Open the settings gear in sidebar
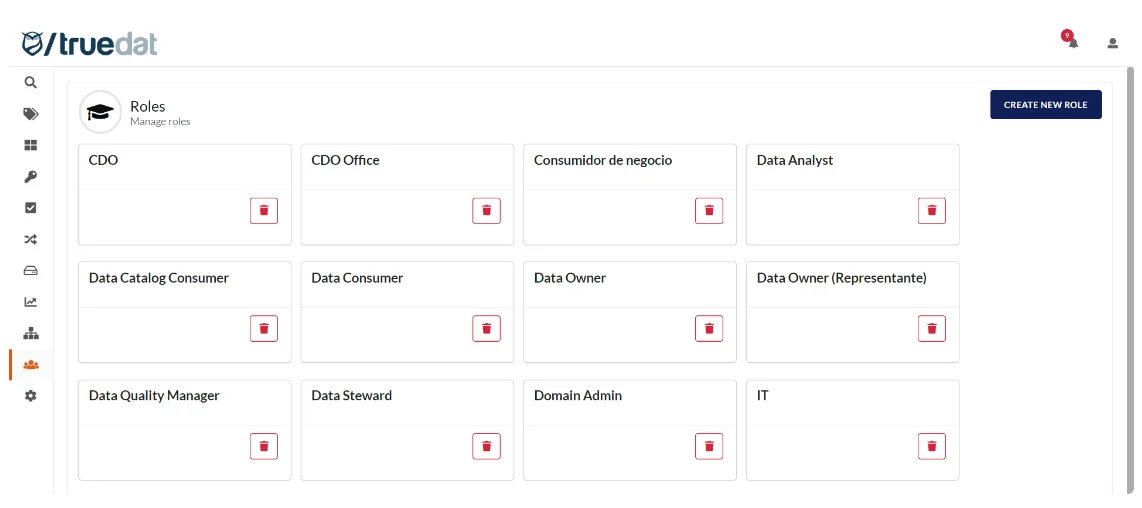The height and width of the screenshot is (508, 1142). pyautogui.click(x=31, y=396)
